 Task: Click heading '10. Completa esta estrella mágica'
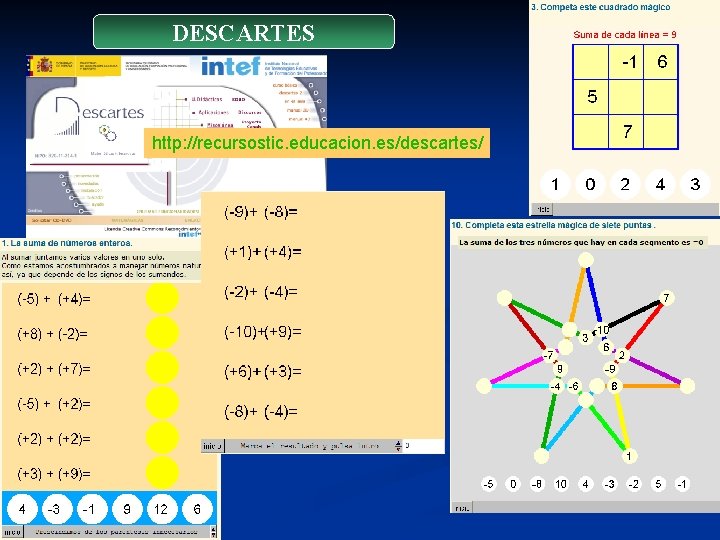[x=553, y=225]
